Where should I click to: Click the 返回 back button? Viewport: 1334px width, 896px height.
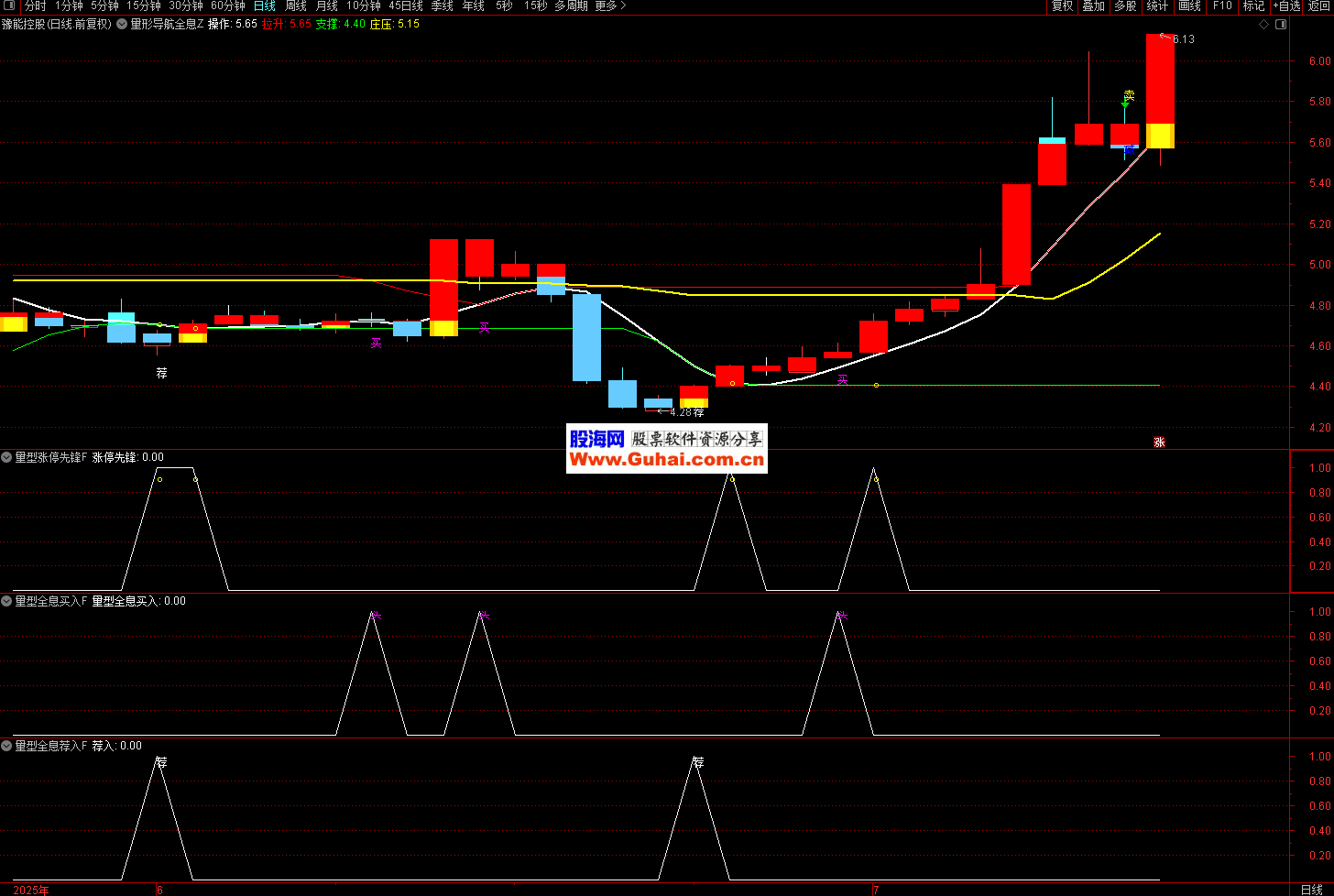[x=1318, y=6]
